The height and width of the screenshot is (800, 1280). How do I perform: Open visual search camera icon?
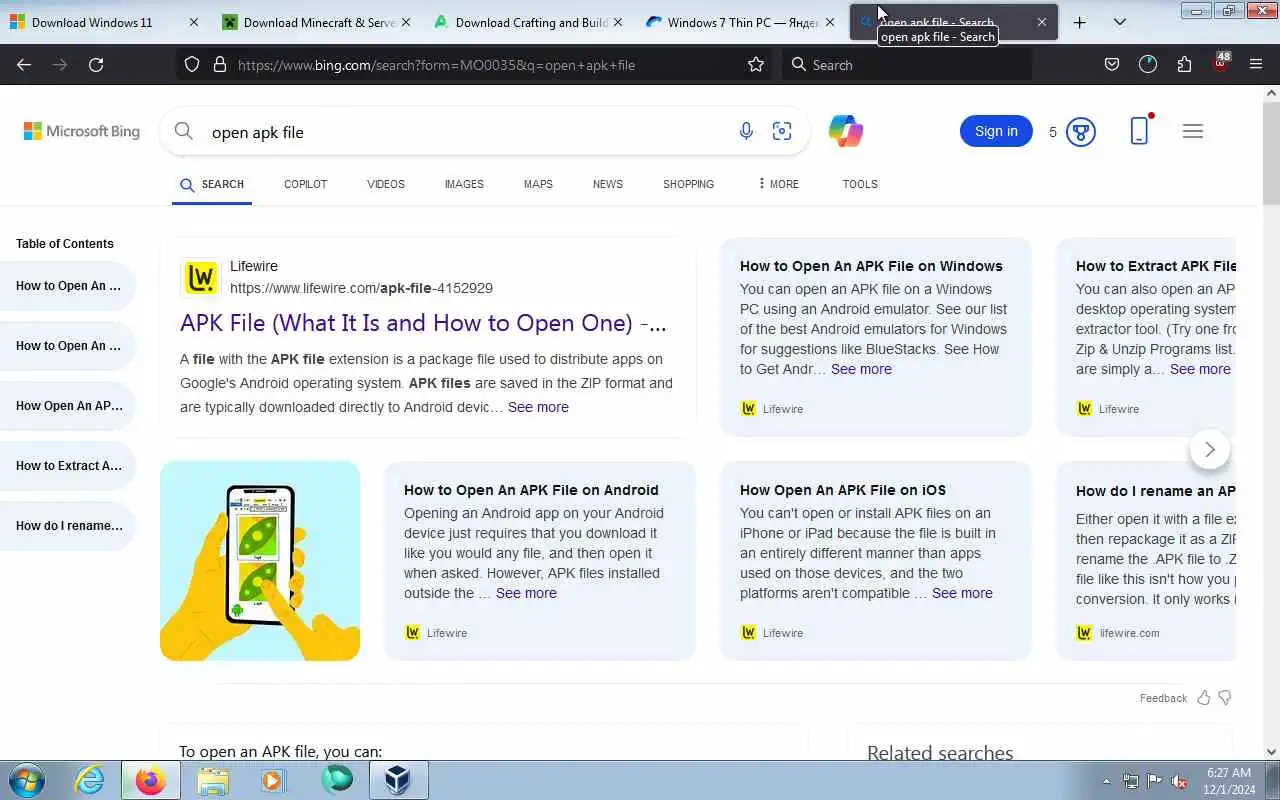pos(782,131)
